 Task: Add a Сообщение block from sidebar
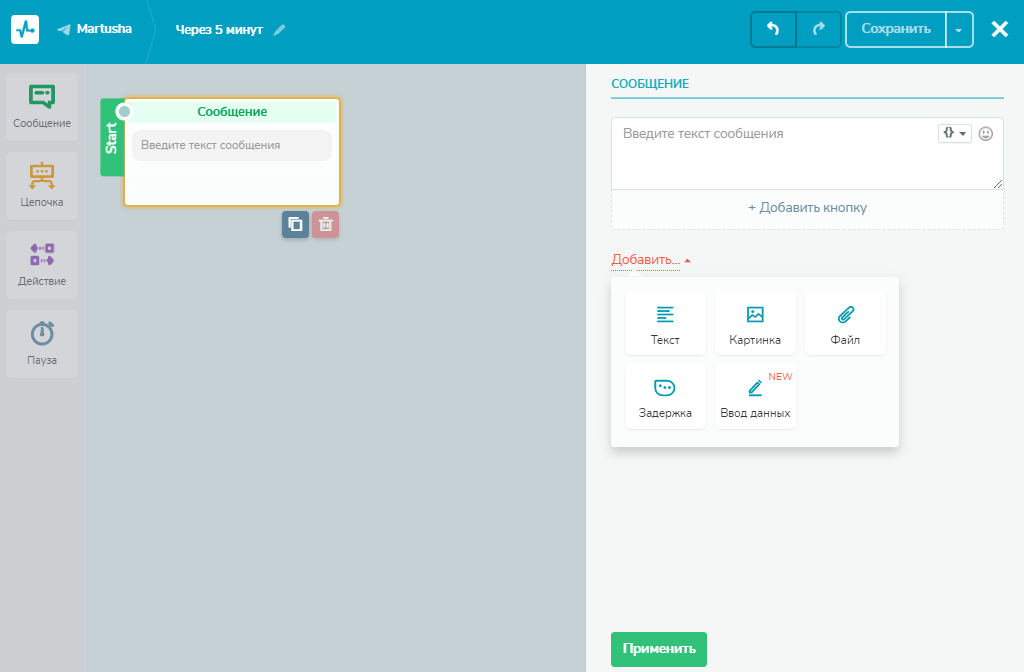pos(42,106)
